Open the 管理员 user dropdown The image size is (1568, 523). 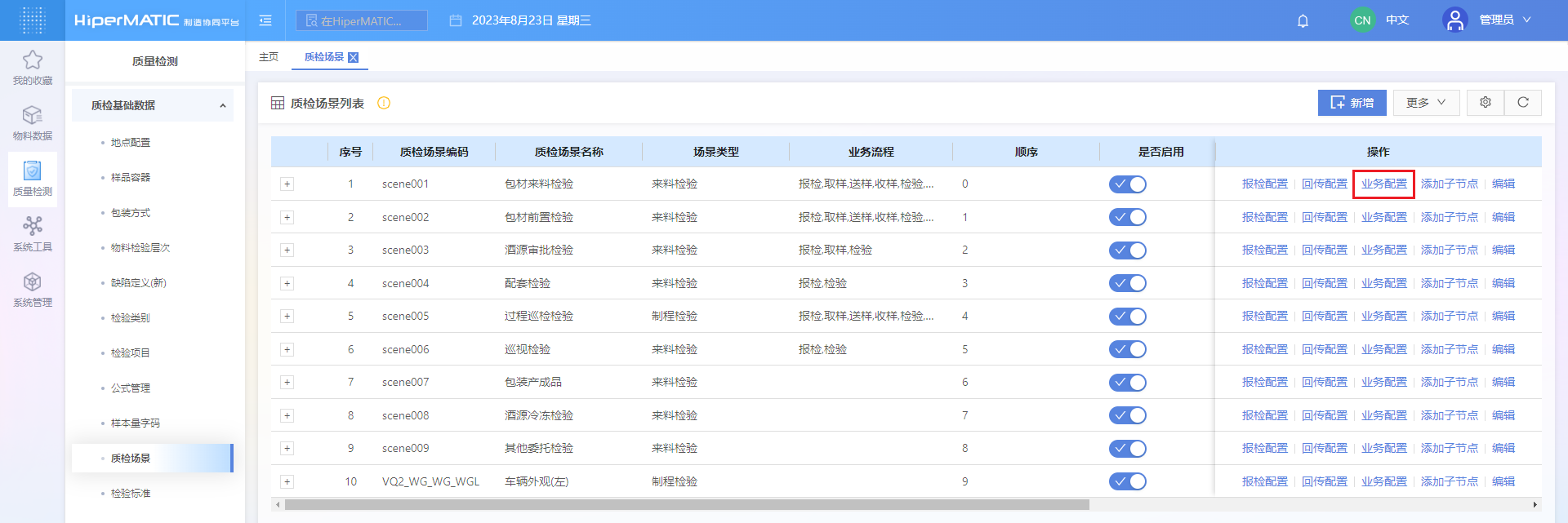1505,20
